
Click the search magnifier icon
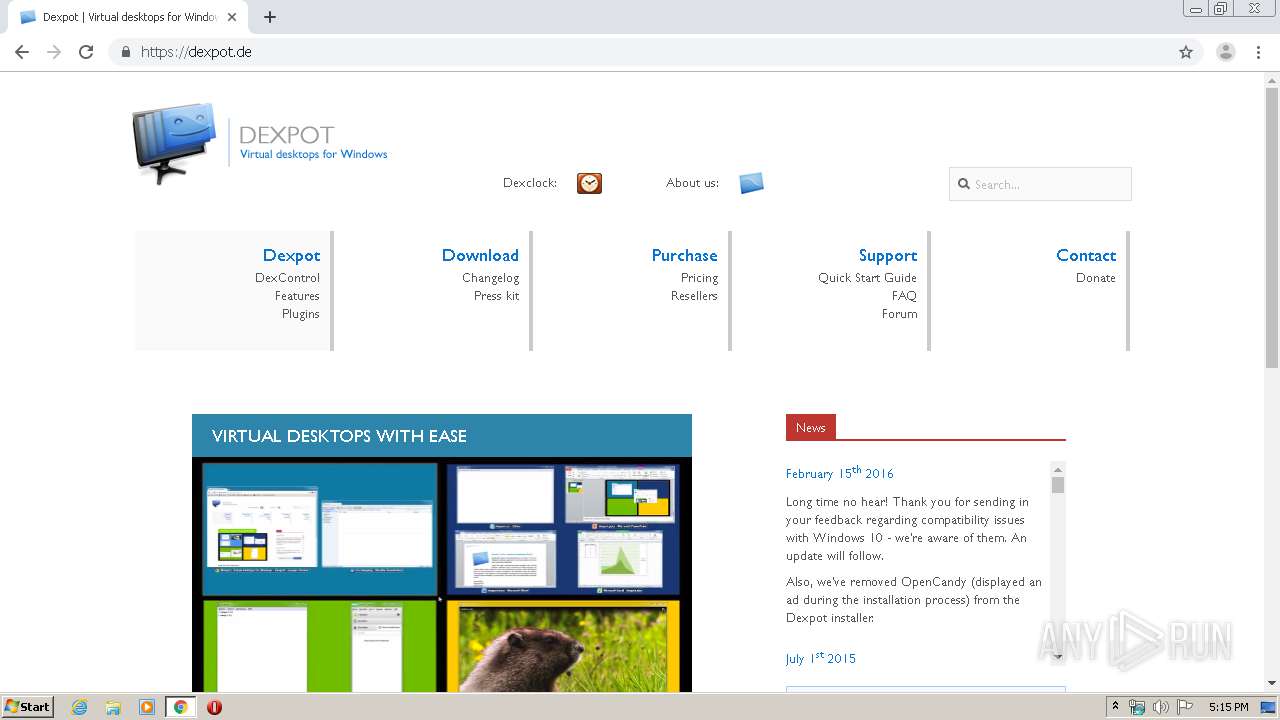pos(964,184)
